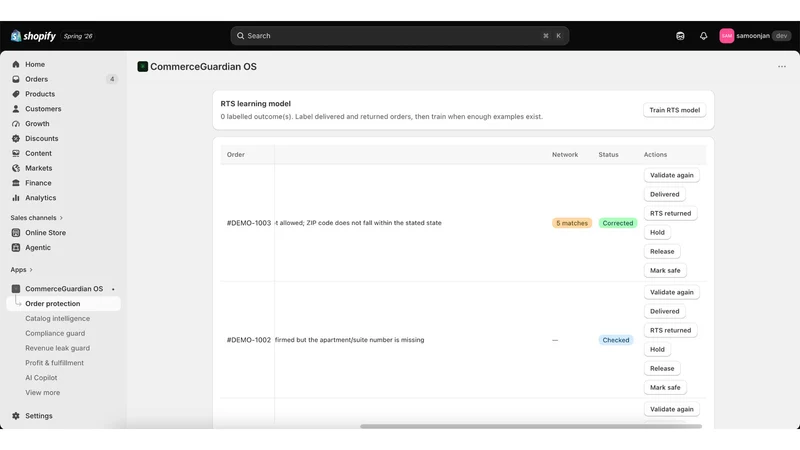The image size is (800, 450).
Task: Click the Corrected status badge
Action: 617,223
